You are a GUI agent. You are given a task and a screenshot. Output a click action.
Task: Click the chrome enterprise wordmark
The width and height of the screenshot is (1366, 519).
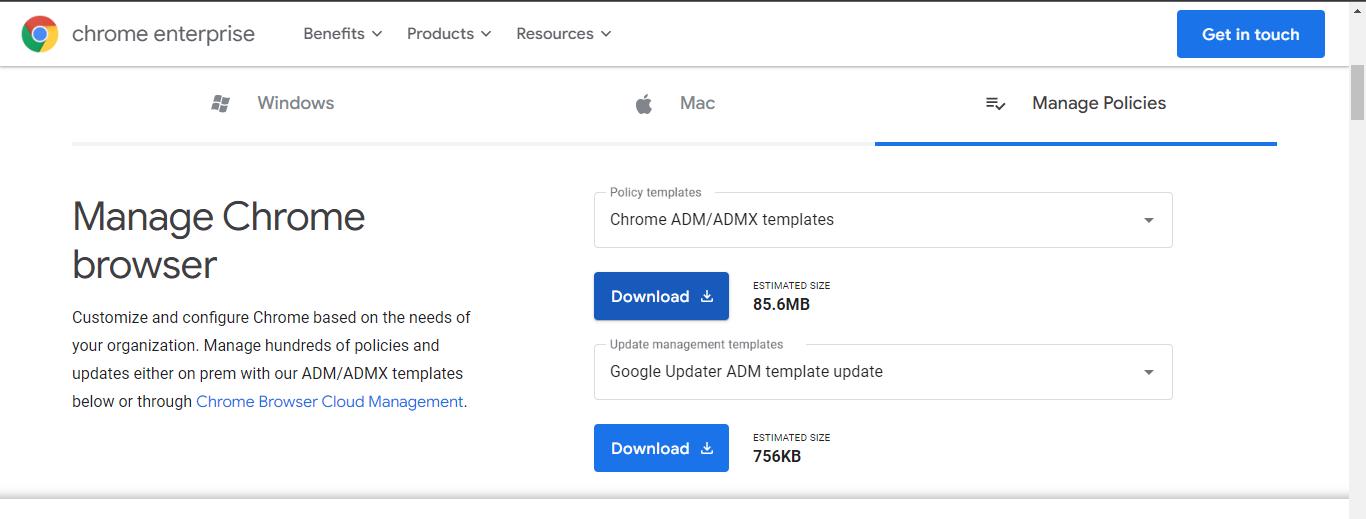coord(163,34)
